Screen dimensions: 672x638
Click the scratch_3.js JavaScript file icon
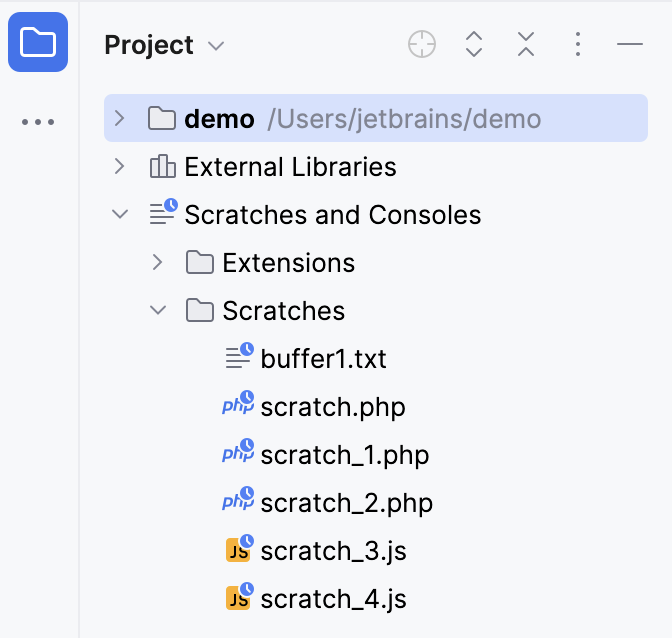tap(238, 550)
